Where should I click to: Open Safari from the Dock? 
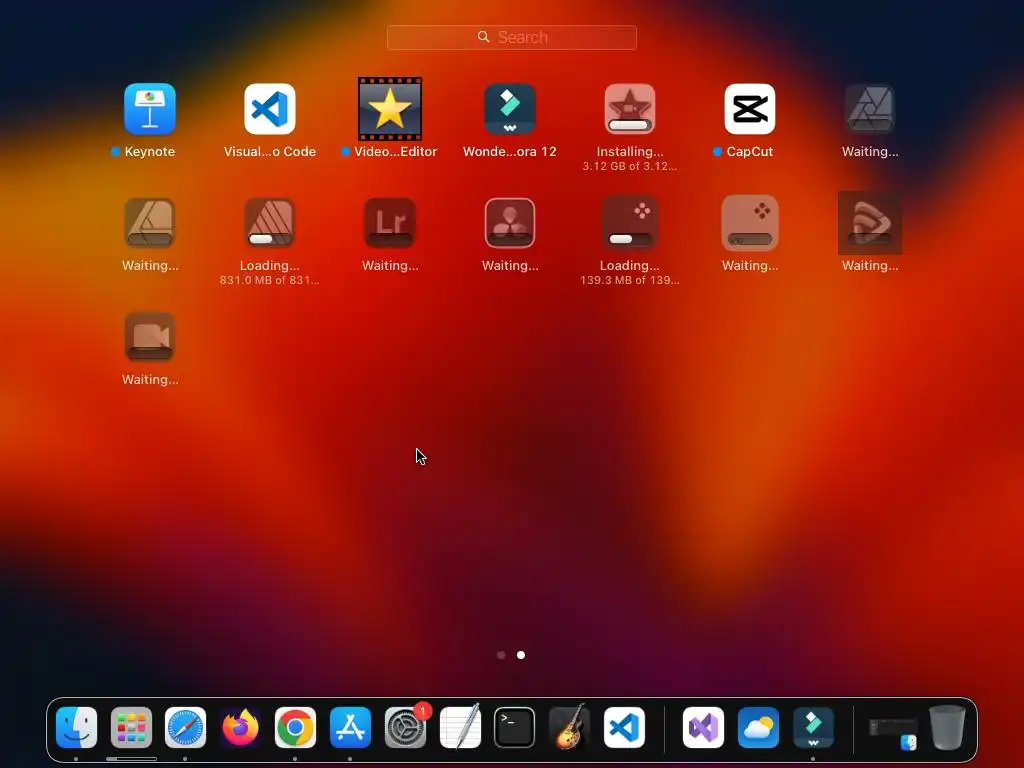tap(185, 728)
